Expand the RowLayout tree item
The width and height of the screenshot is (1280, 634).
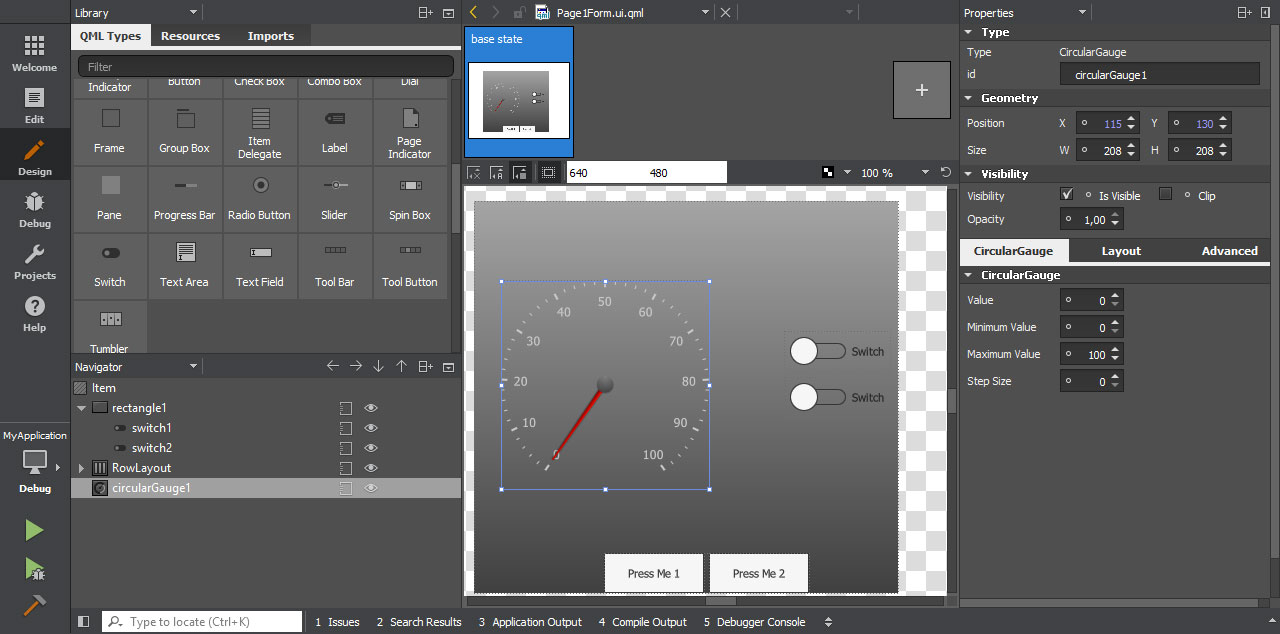pos(82,468)
